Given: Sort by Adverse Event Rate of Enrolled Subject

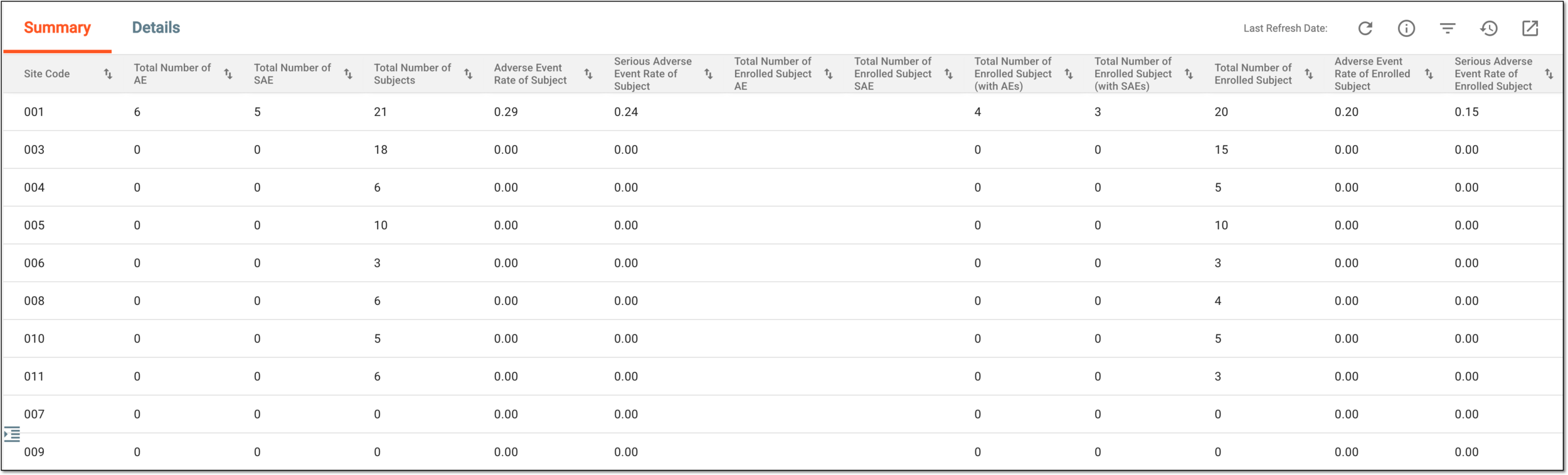Looking at the screenshot, I should pyautogui.click(x=1429, y=74).
